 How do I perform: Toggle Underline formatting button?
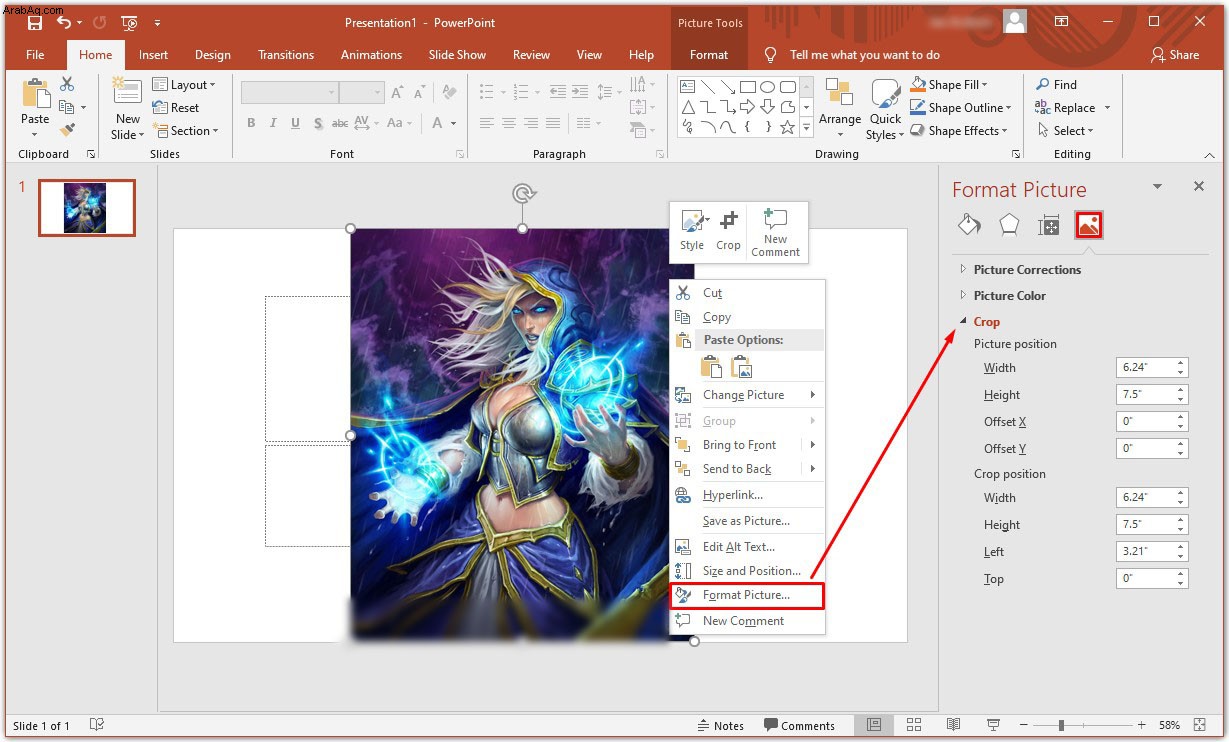pyautogui.click(x=295, y=123)
